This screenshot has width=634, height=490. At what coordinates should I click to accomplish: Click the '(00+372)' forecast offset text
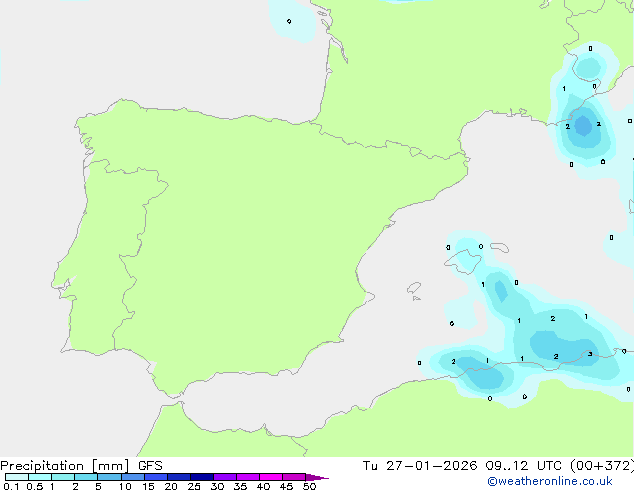pyautogui.click(x=602, y=466)
